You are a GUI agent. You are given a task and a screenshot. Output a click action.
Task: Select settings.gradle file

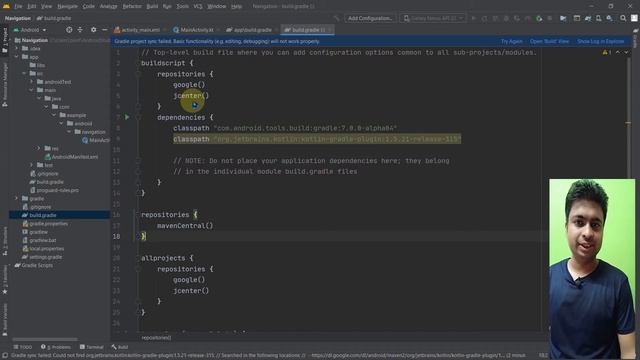[x=42, y=257]
